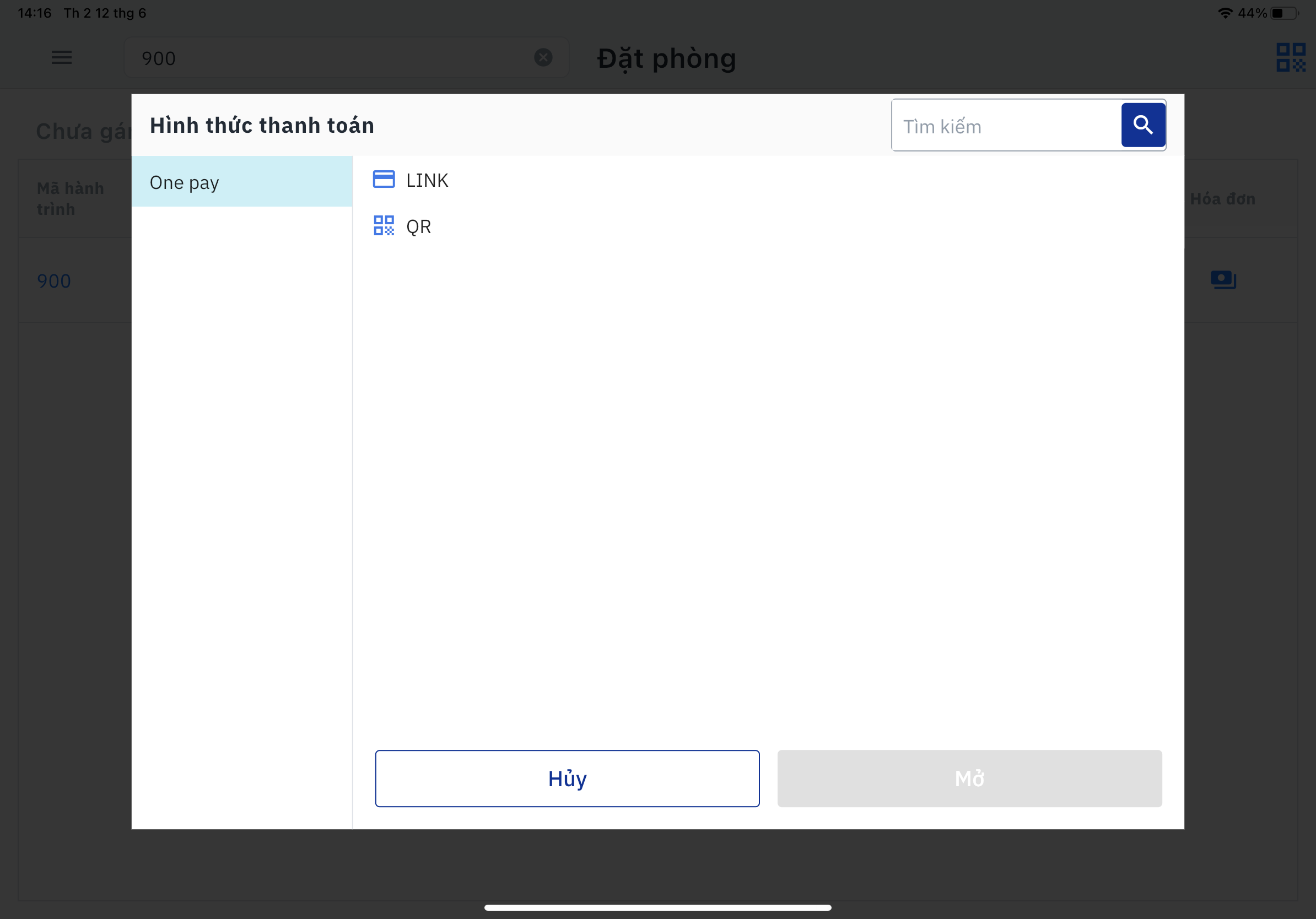The height and width of the screenshot is (919, 1316).
Task: Click the magnifier search button in dialog
Action: click(x=1142, y=125)
